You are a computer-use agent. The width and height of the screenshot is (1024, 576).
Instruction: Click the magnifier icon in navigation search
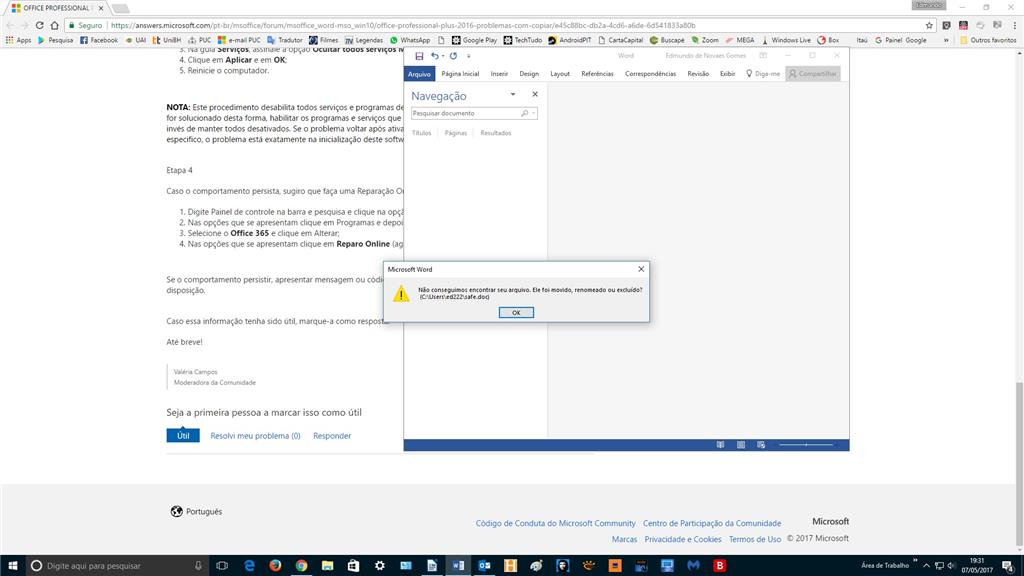pyautogui.click(x=524, y=113)
